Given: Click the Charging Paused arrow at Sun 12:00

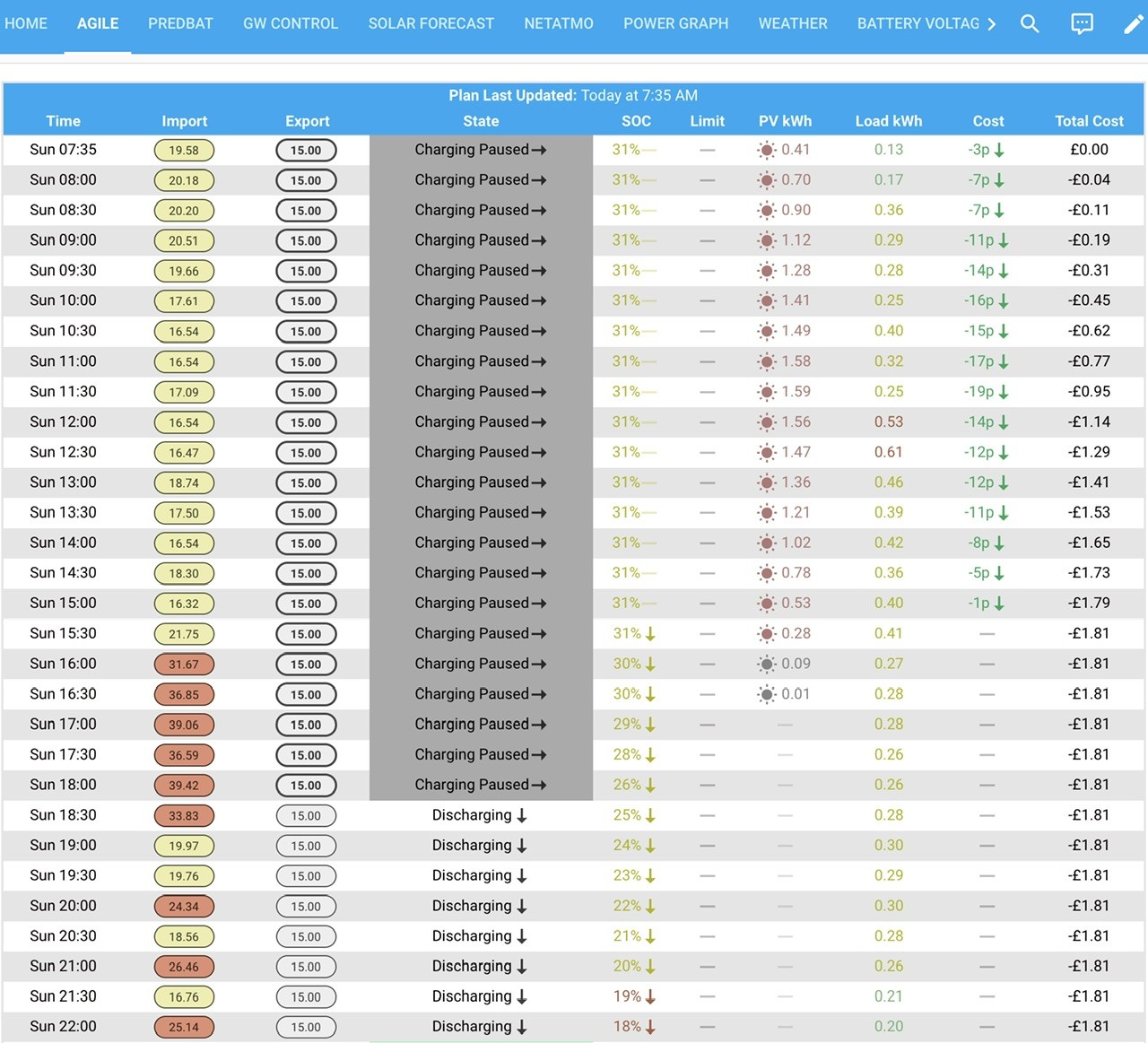Looking at the screenshot, I should (x=538, y=422).
